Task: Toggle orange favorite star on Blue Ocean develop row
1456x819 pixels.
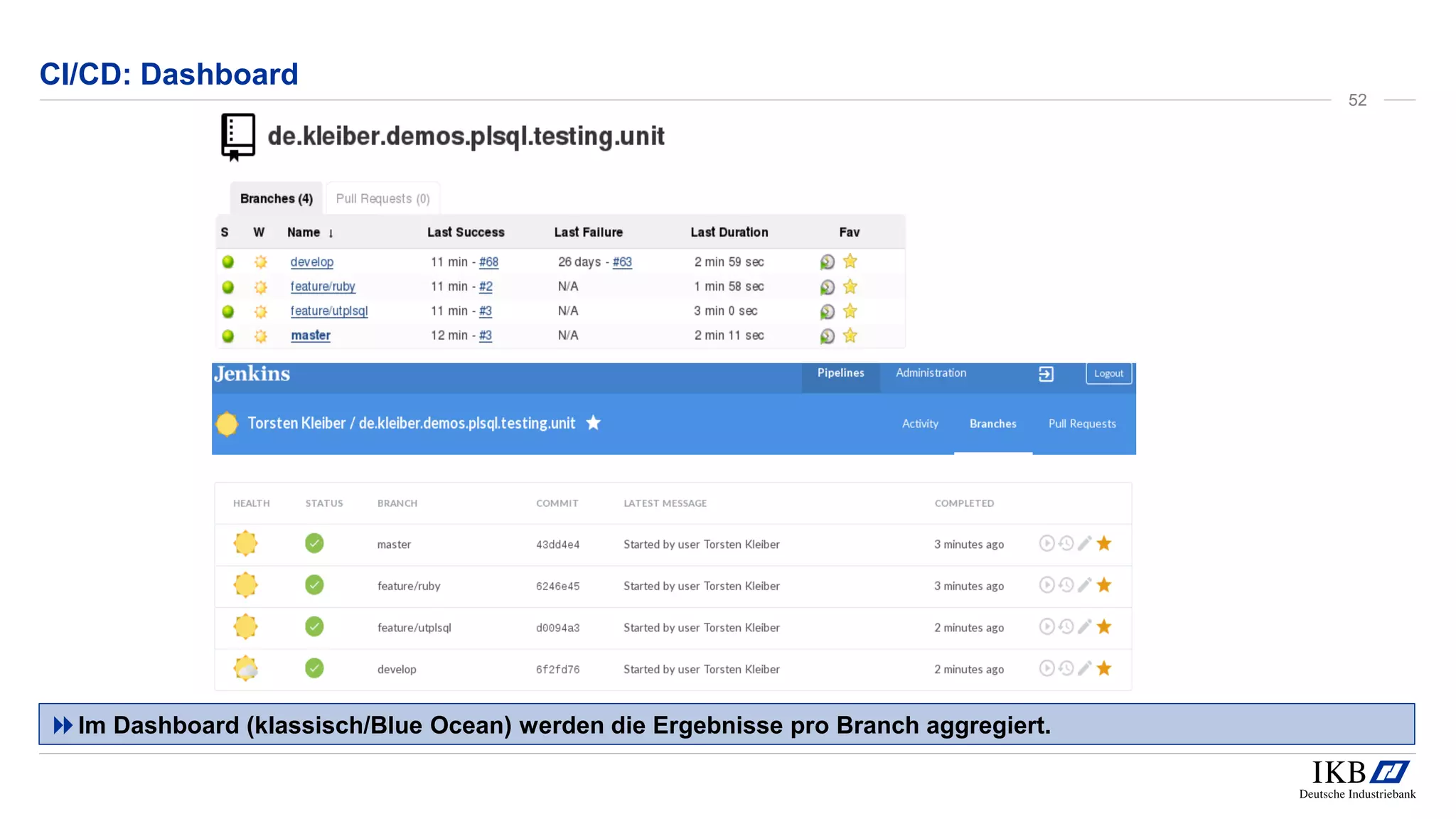Action: click(1104, 668)
